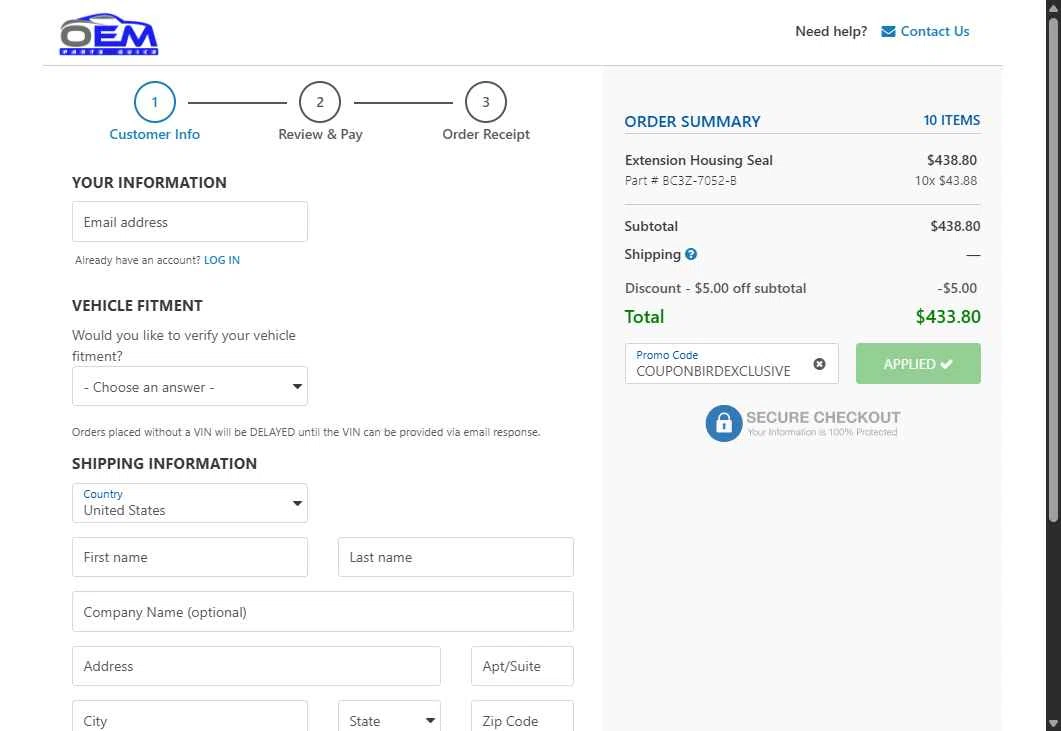Click the discount amount '-$5.00'
The height and width of the screenshot is (731, 1061).
tap(957, 288)
